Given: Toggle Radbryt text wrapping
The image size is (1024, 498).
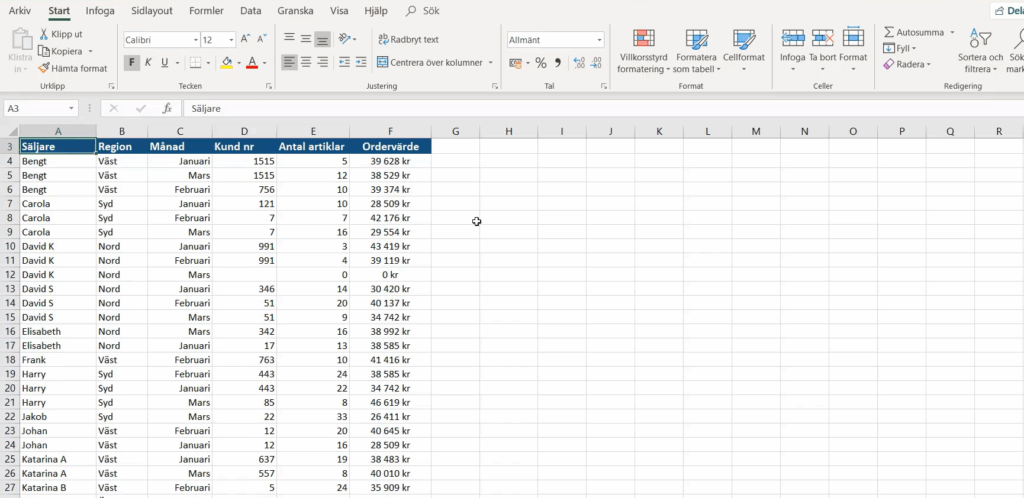Looking at the screenshot, I should (x=408, y=40).
